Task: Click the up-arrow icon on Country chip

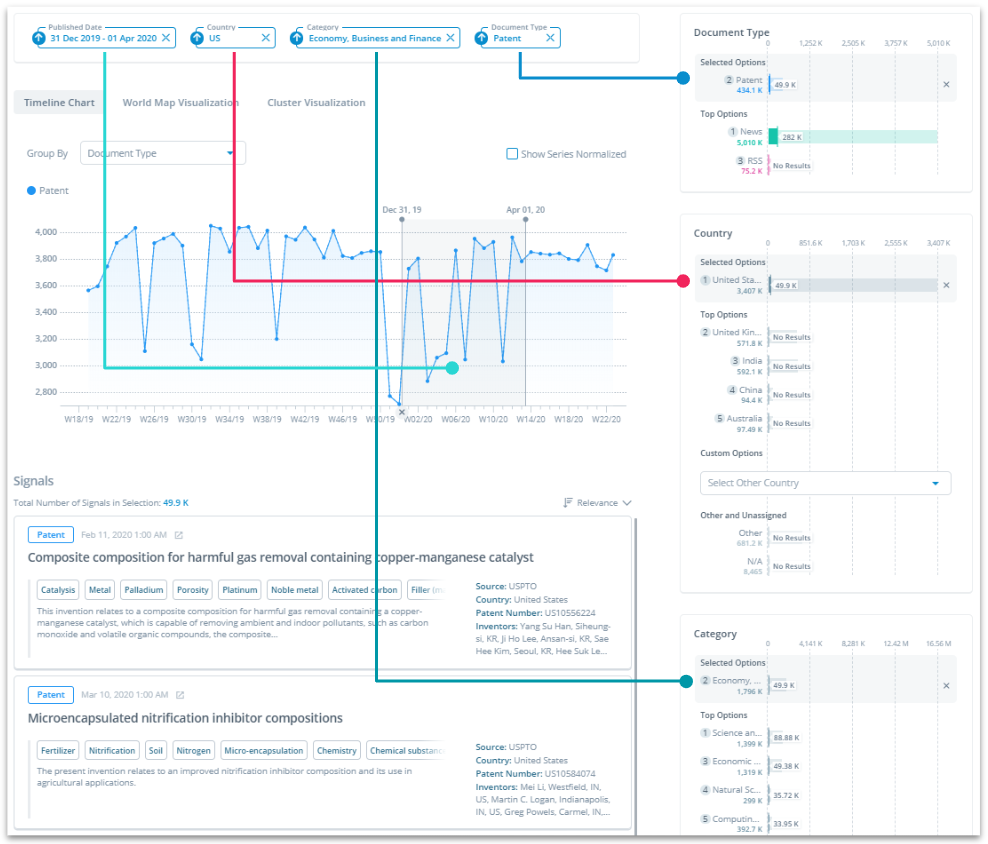Action: pyautogui.click(x=197, y=38)
